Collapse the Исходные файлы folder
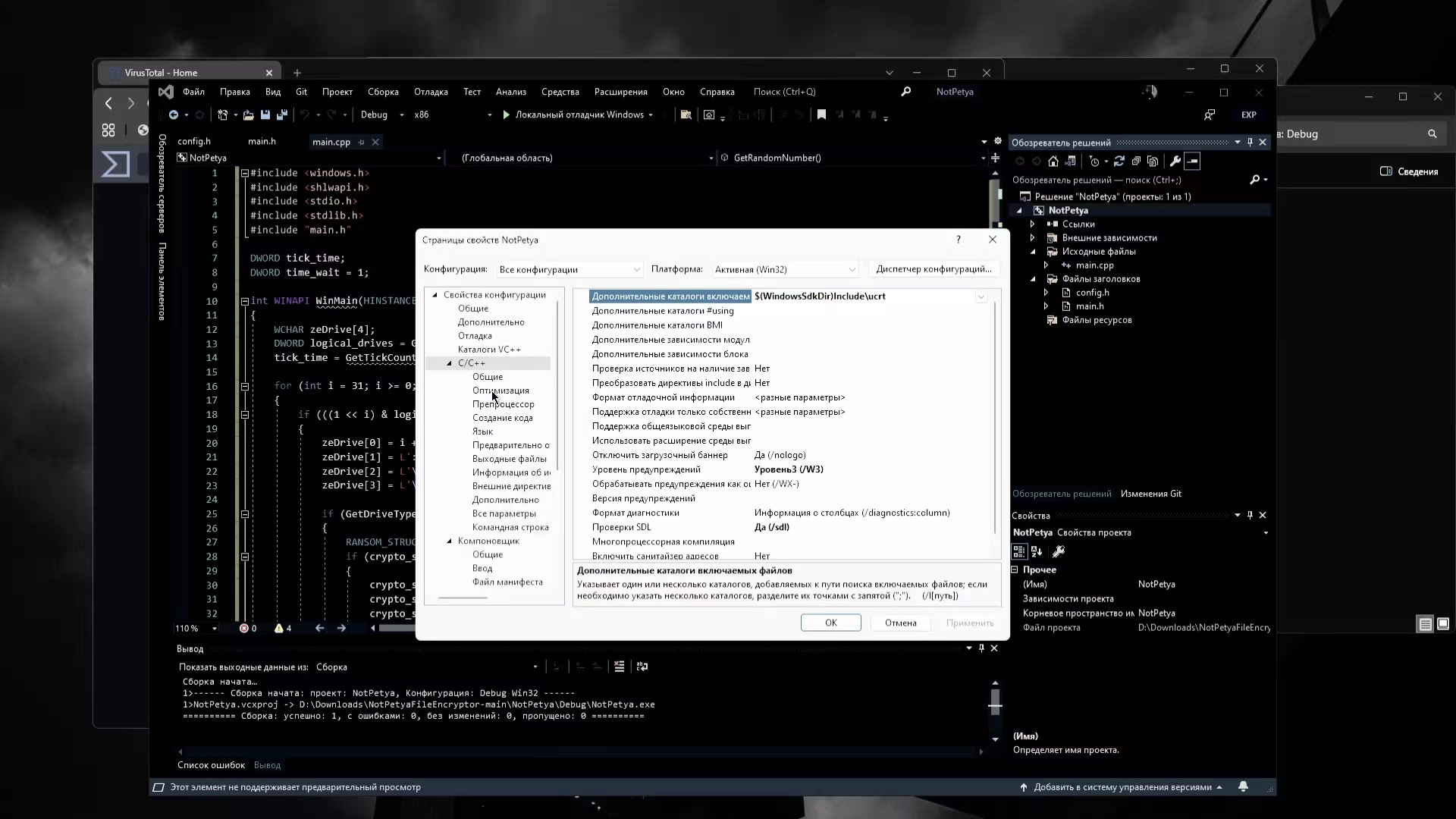This screenshot has height=819, width=1456. 1032,252
